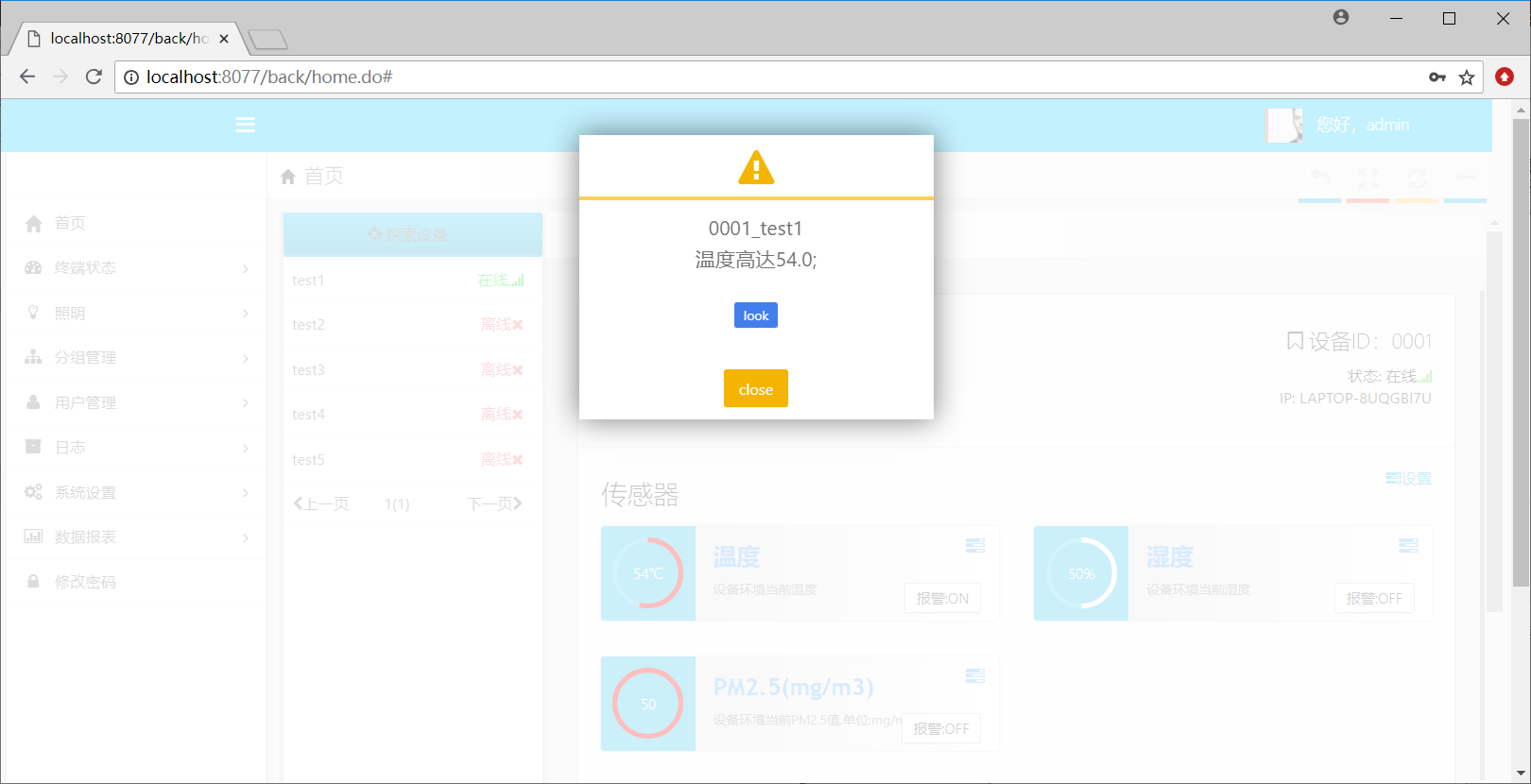Click the fullscreen expand arrows icon
This screenshot has width=1531, height=784.
pyautogui.click(x=1368, y=178)
